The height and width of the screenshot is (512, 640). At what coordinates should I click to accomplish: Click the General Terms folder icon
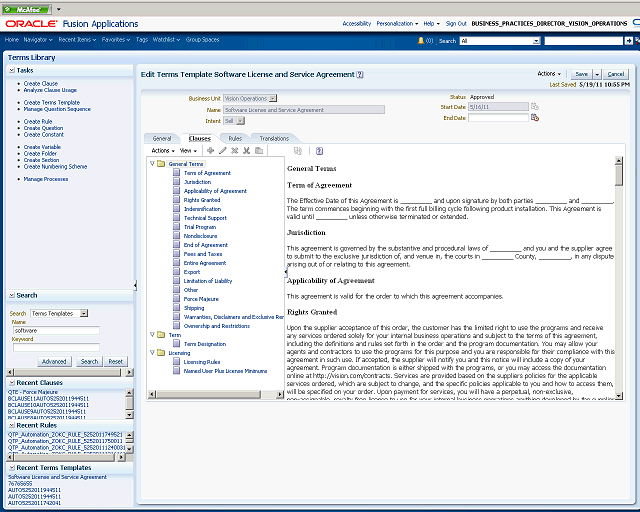pyautogui.click(x=161, y=164)
